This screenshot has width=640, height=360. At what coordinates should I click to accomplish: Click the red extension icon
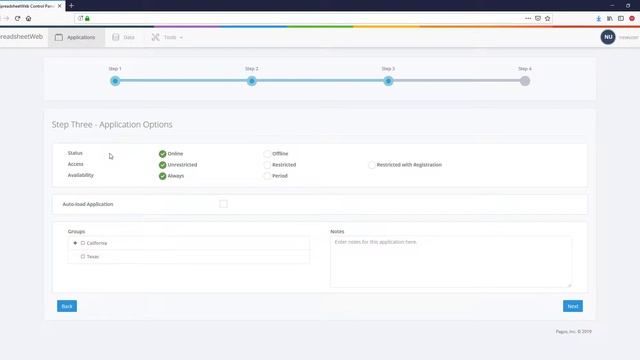pos(632,18)
